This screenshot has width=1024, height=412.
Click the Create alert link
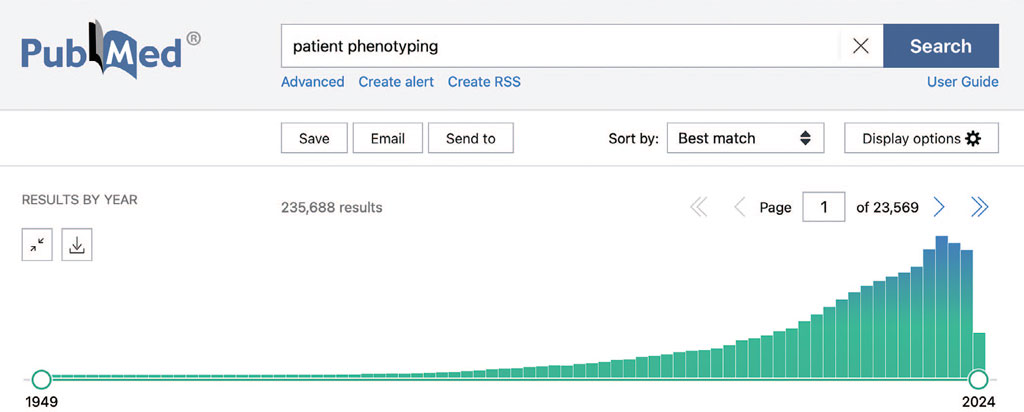click(x=396, y=82)
